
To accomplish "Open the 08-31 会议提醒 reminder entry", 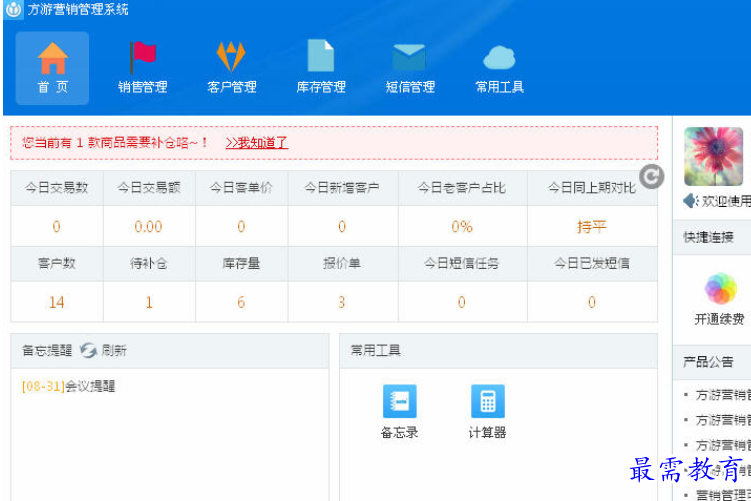I will point(68,386).
